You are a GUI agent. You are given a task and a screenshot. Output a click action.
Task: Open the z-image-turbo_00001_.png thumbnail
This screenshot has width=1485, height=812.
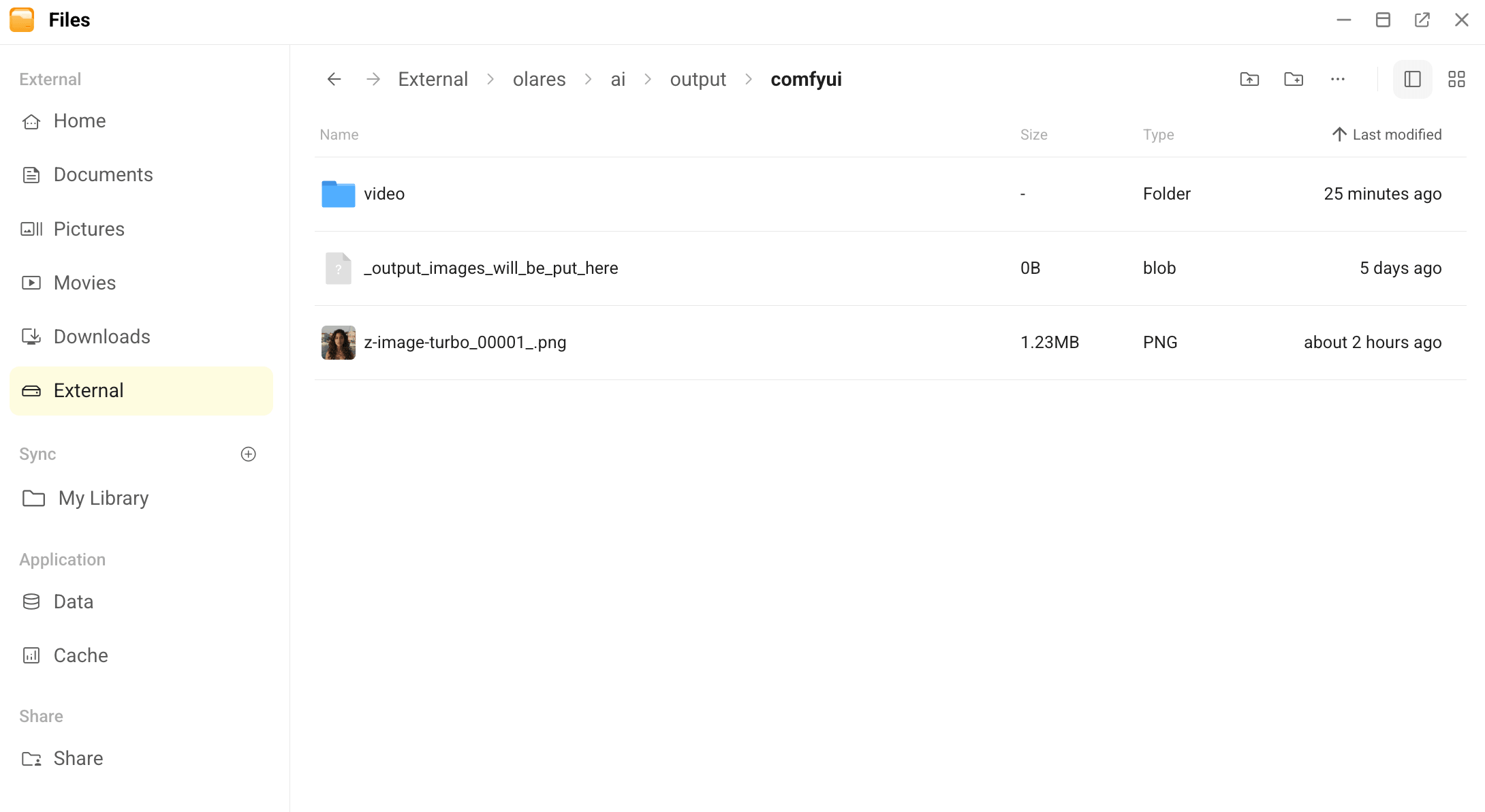(x=338, y=342)
